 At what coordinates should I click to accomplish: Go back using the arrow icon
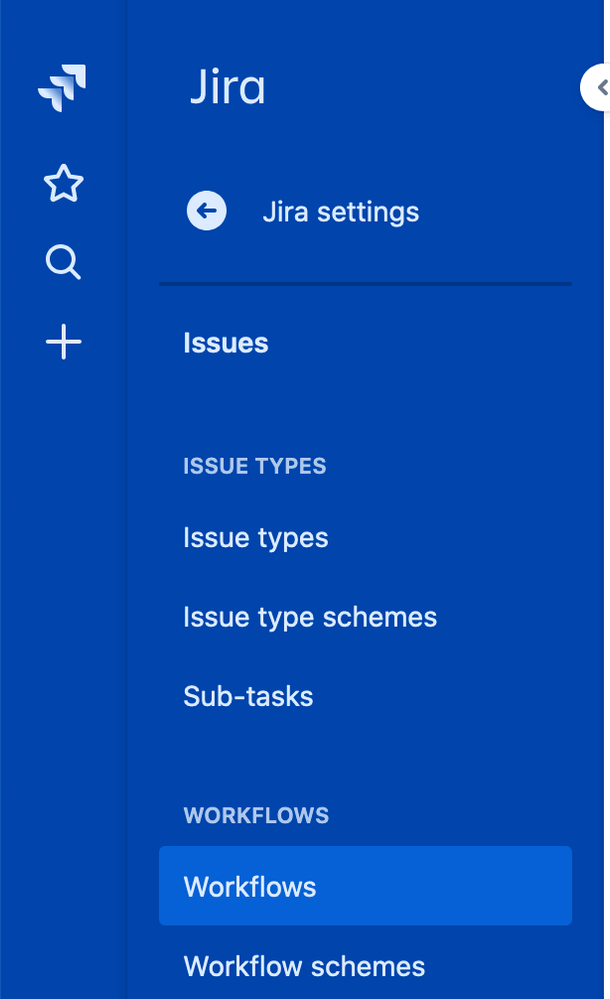tap(207, 210)
